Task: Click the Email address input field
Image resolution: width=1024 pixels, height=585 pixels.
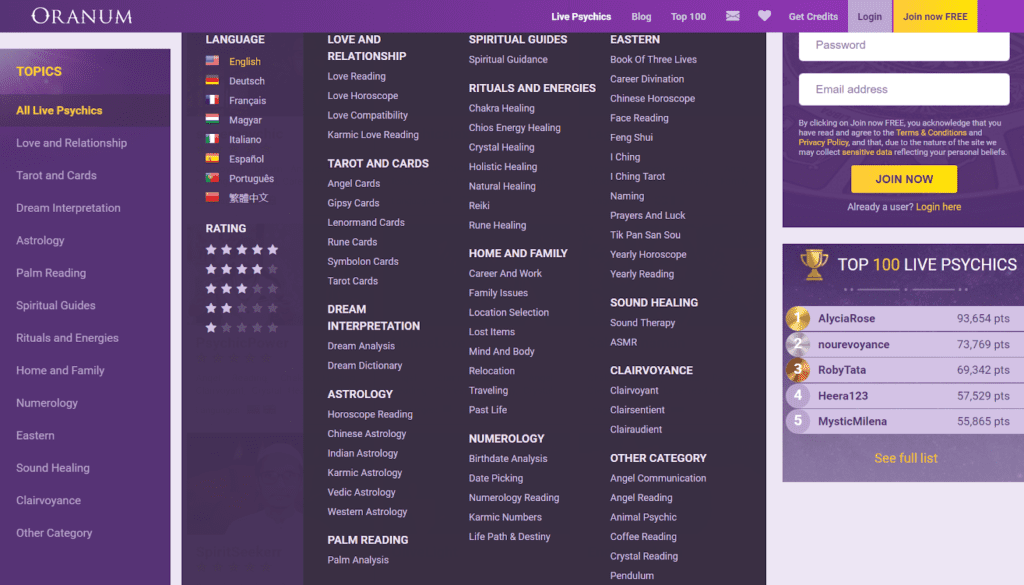Action: (903, 89)
